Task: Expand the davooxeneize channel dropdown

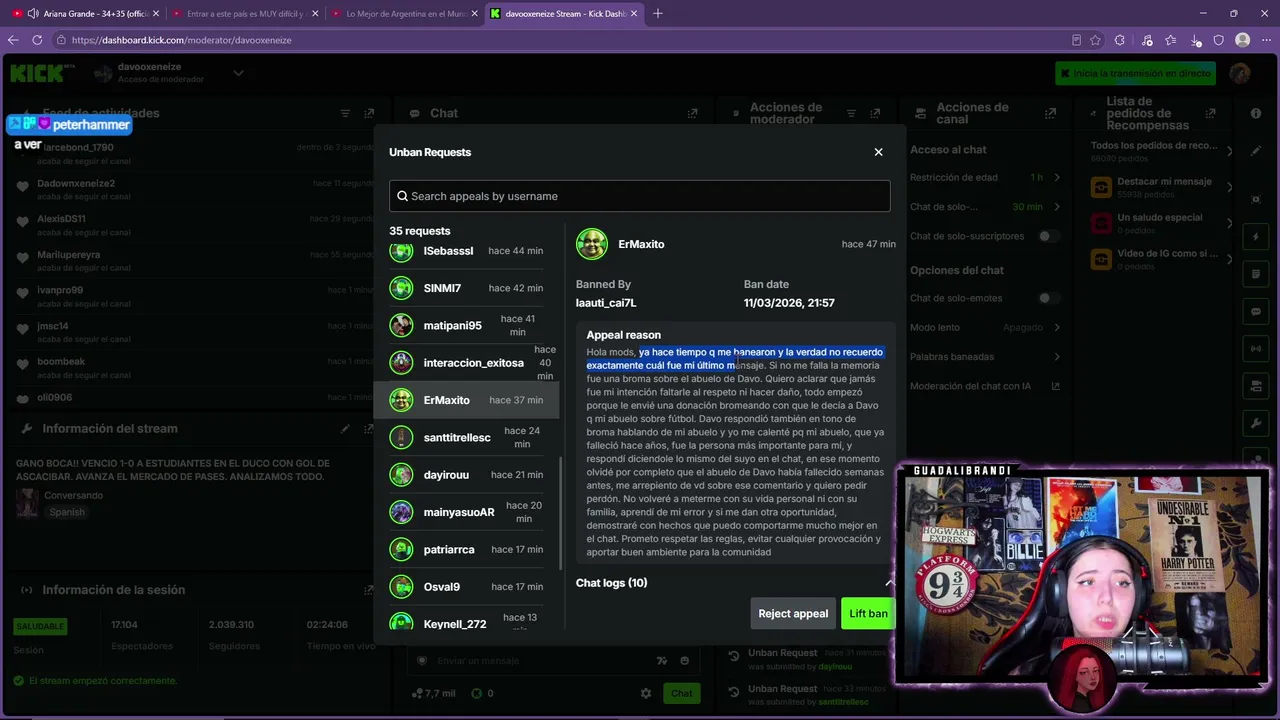Action: coord(238,73)
